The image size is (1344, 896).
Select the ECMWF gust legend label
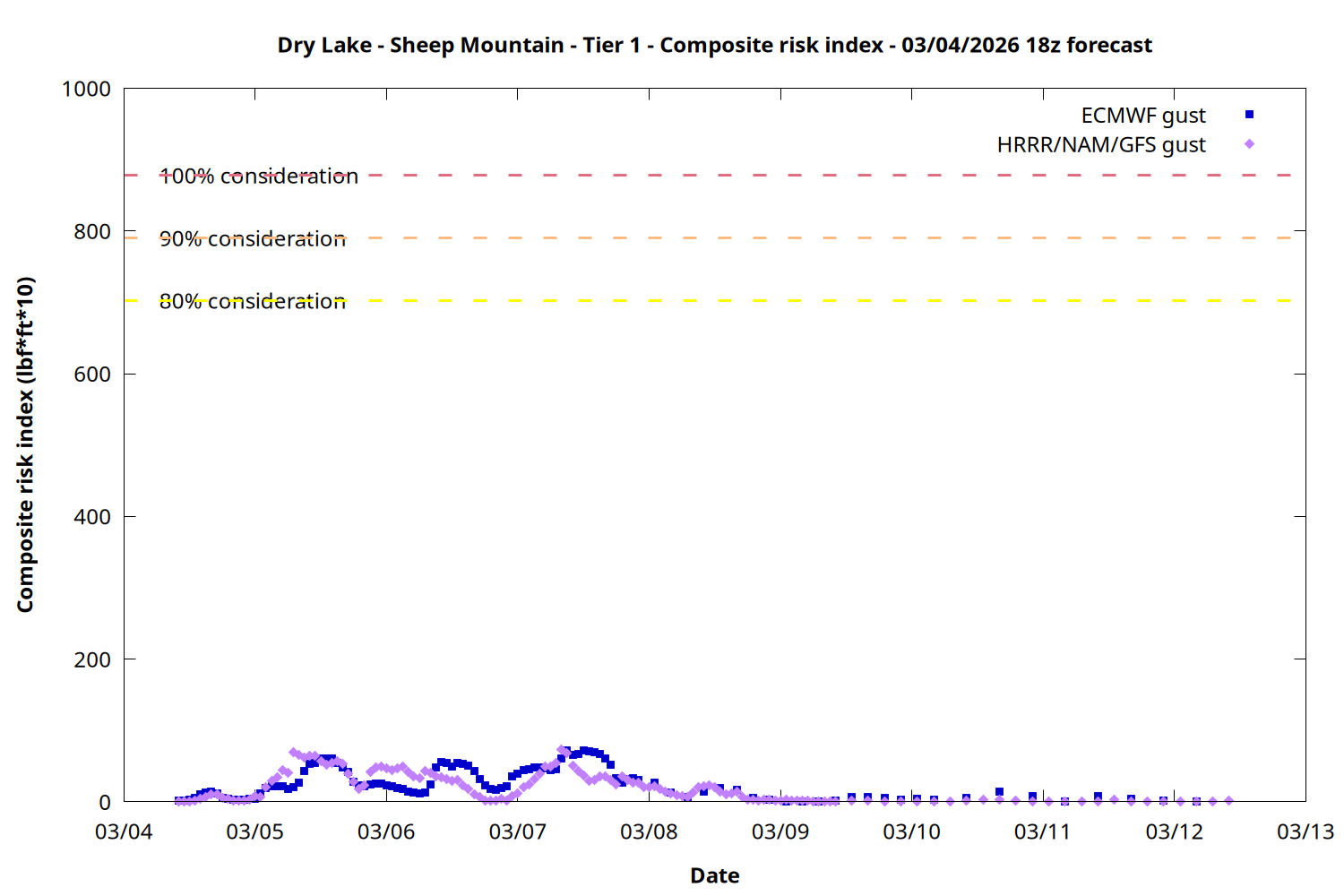coord(1142,116)
